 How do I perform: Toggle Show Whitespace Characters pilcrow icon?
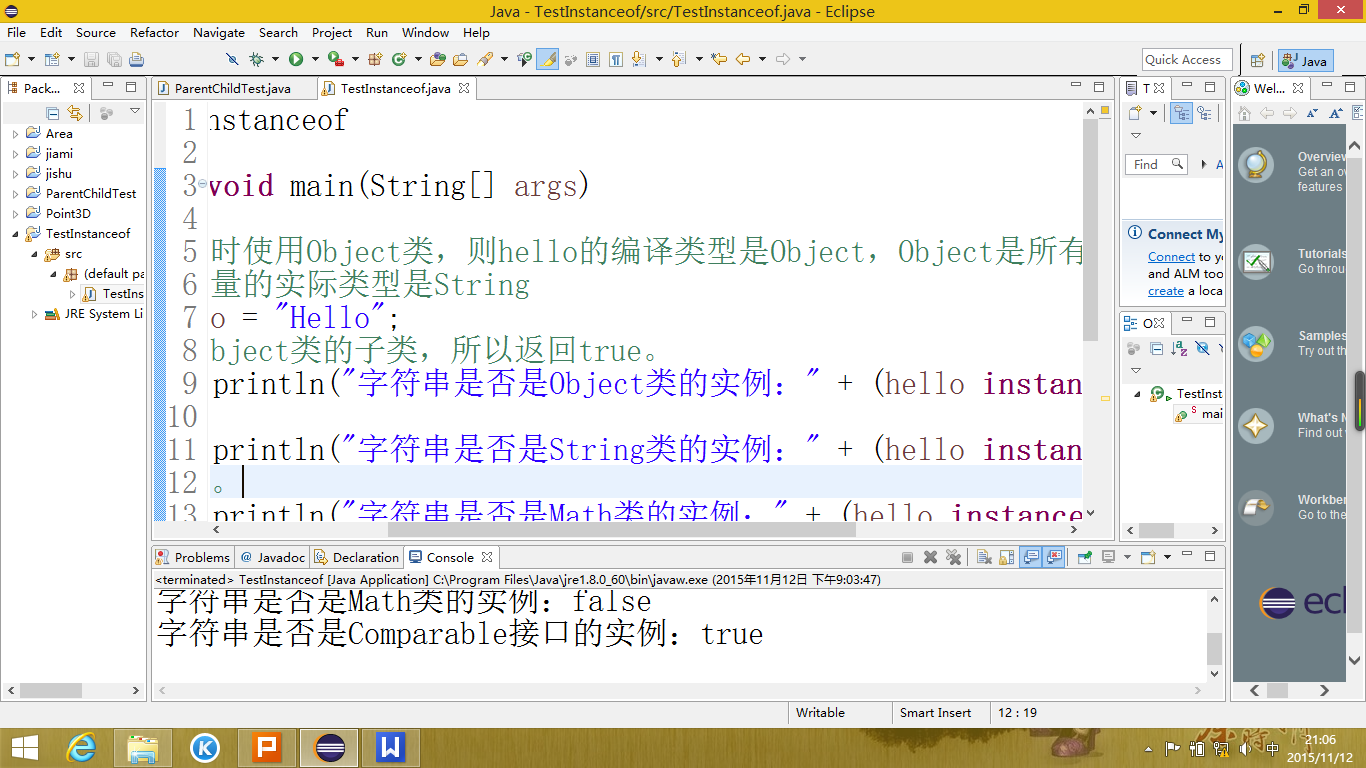[x=616, y=59]
